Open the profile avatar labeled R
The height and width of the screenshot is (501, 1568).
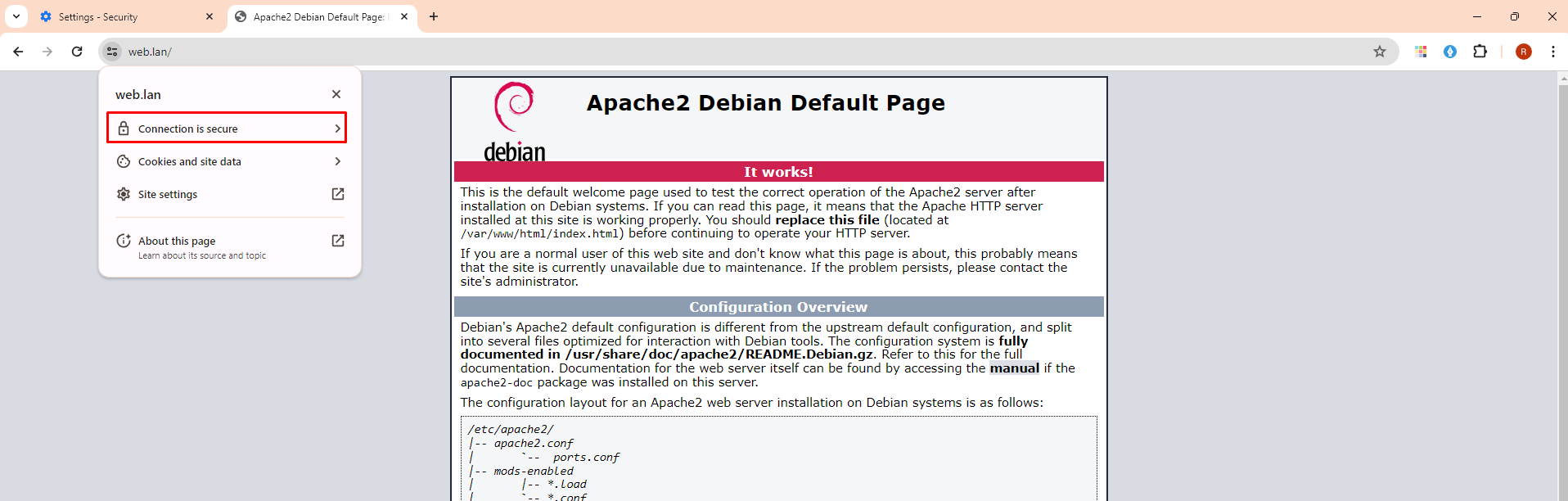pos(1524,52)
